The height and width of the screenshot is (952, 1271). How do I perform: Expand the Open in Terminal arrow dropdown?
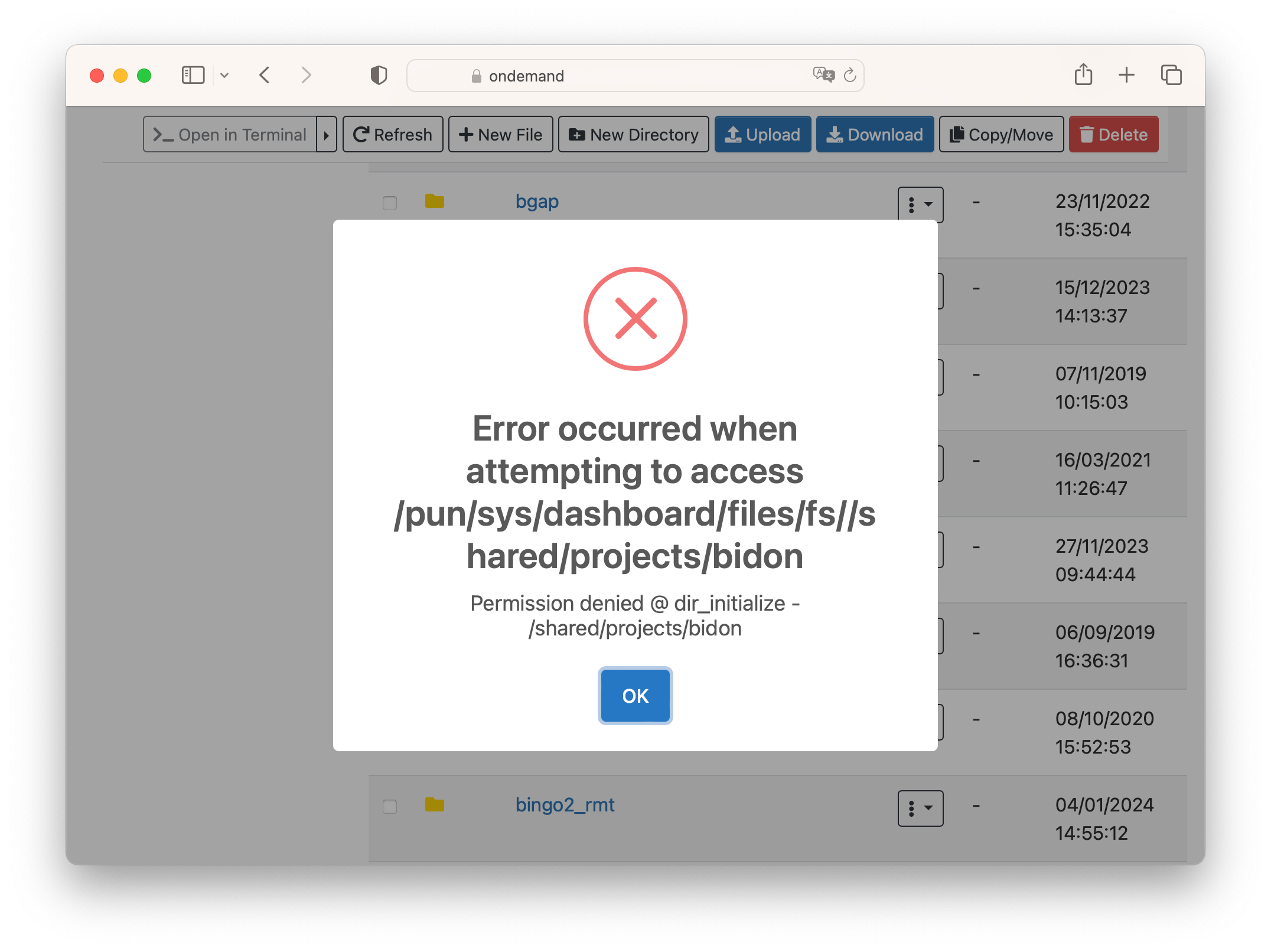click(326, 135)
